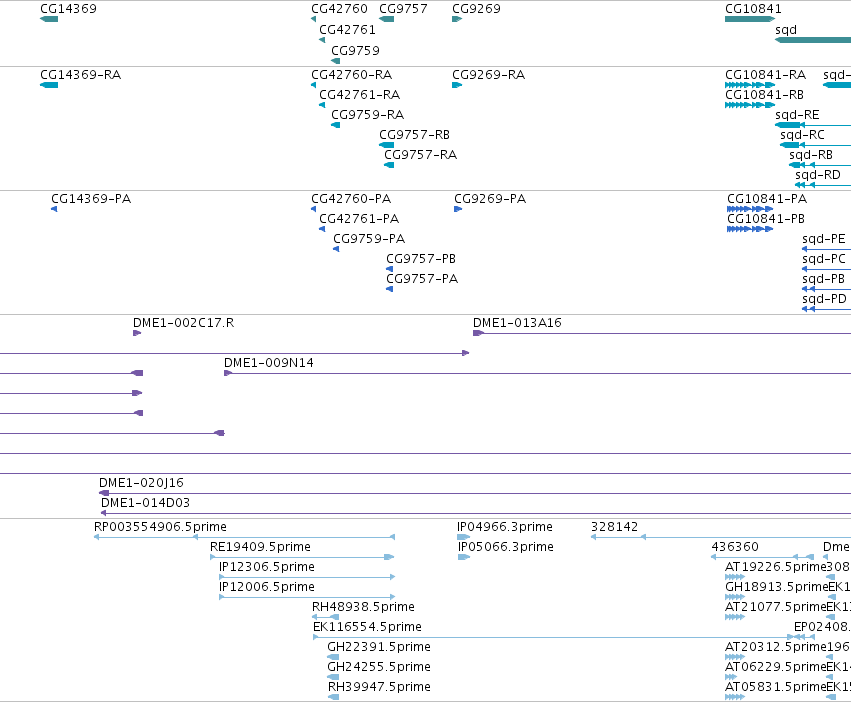This screenshot has width=851, height=702.
Task: Select the sqd-PB protein label
Action: [x=823, y=279]
